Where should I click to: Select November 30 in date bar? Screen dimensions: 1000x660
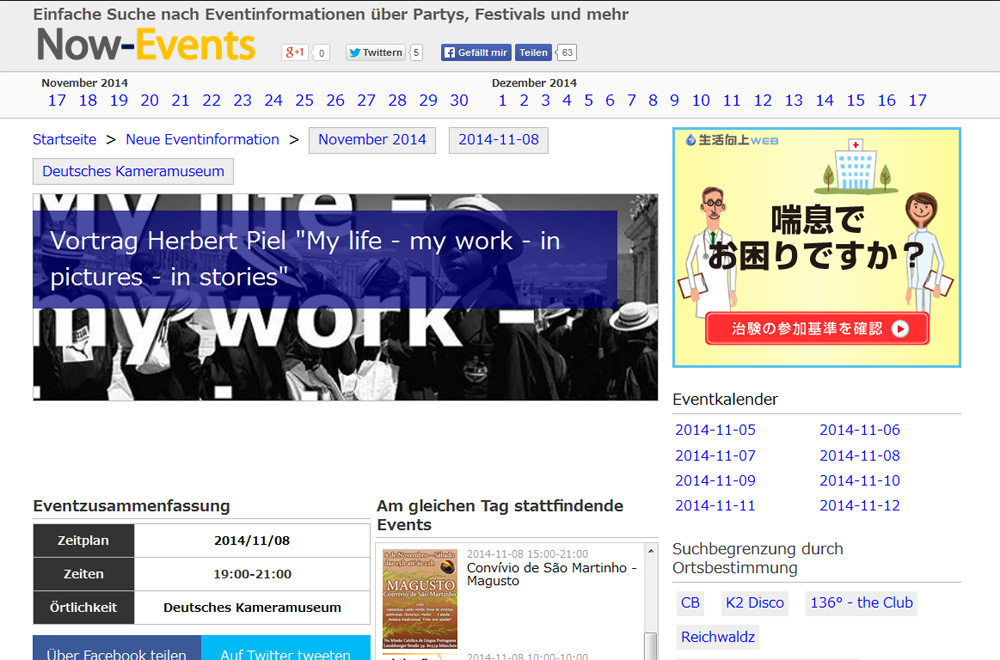(459, 101)
